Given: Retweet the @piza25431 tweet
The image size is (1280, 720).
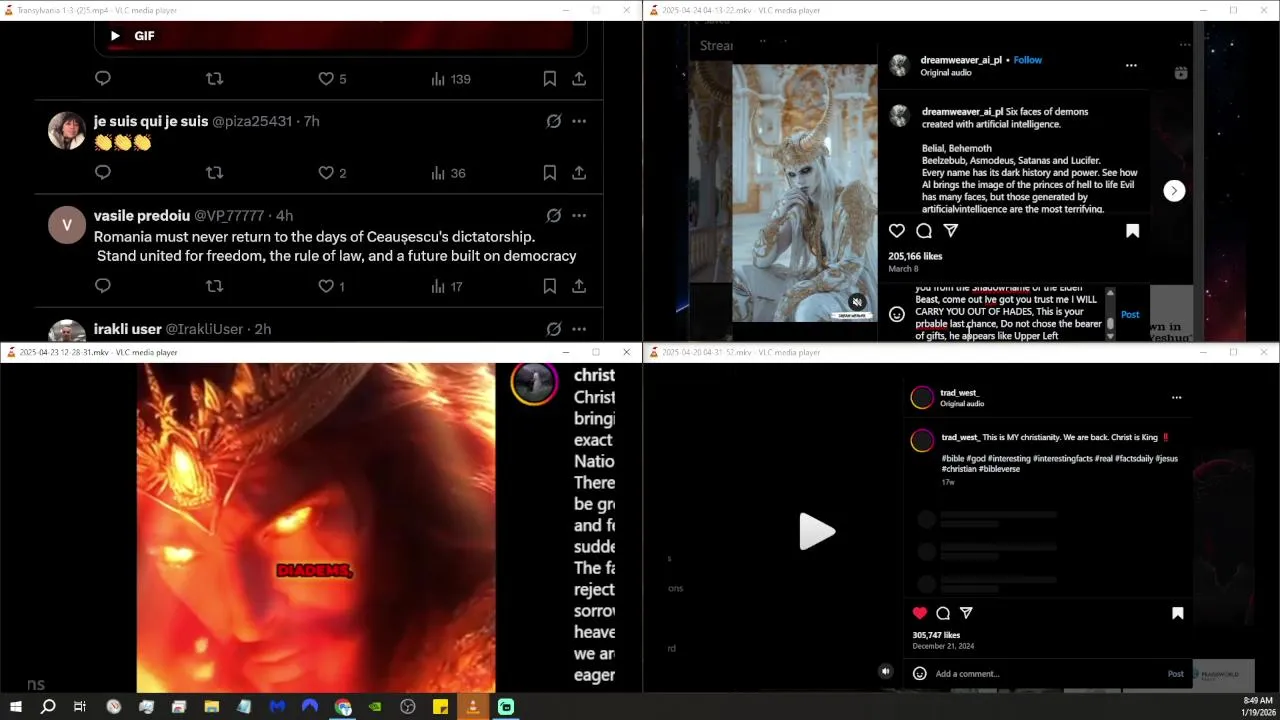Looking at the screenshot, I should (214, 173).
